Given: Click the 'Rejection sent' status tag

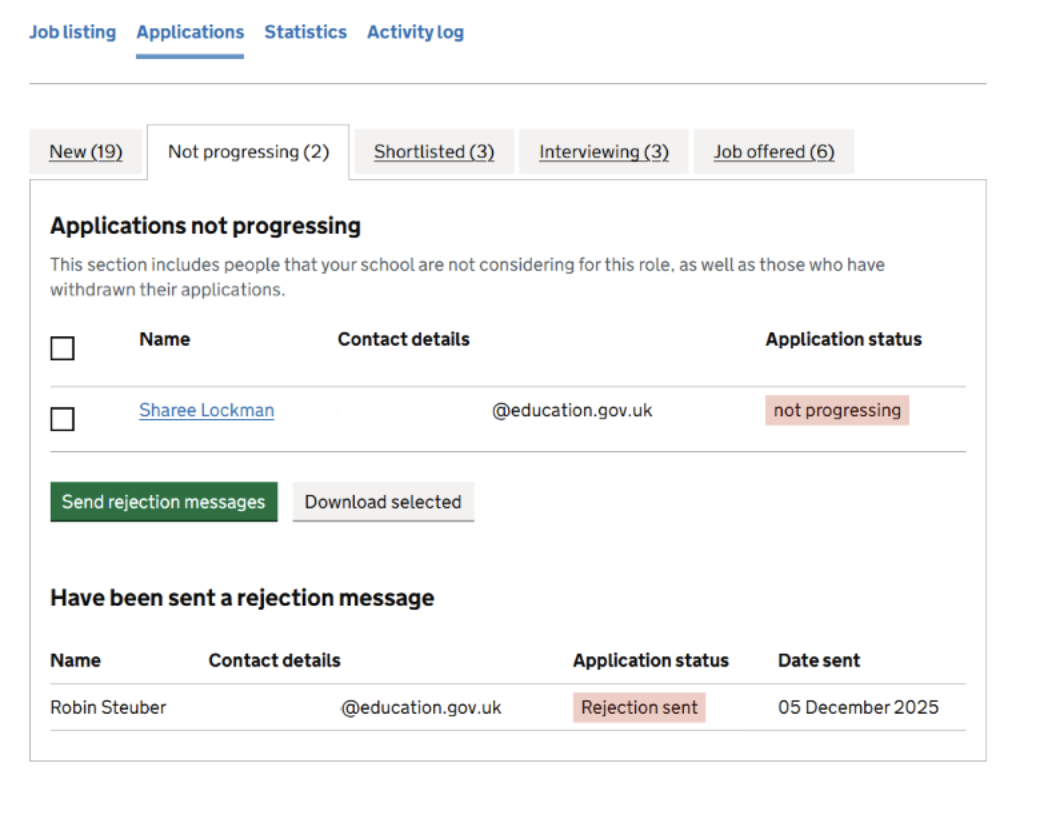Looking at the screenshot, I should (x=639, y=707).
